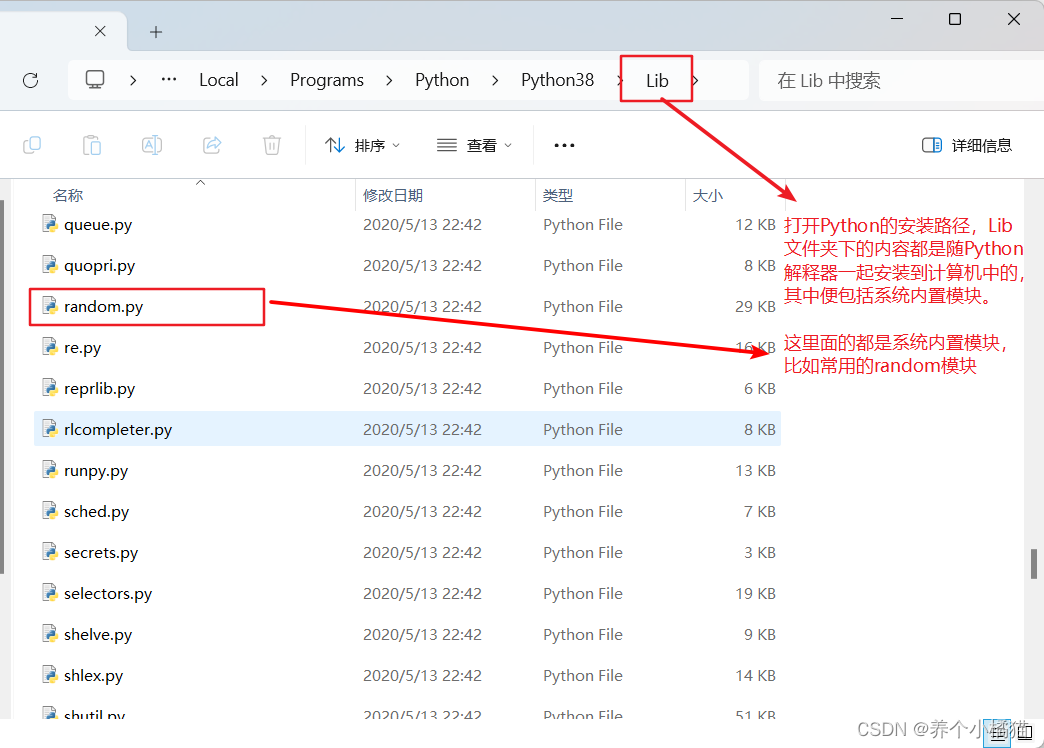Click the file name shlex.py
1044x748 pixels.
pyautogui.click(x=93, y=675)
